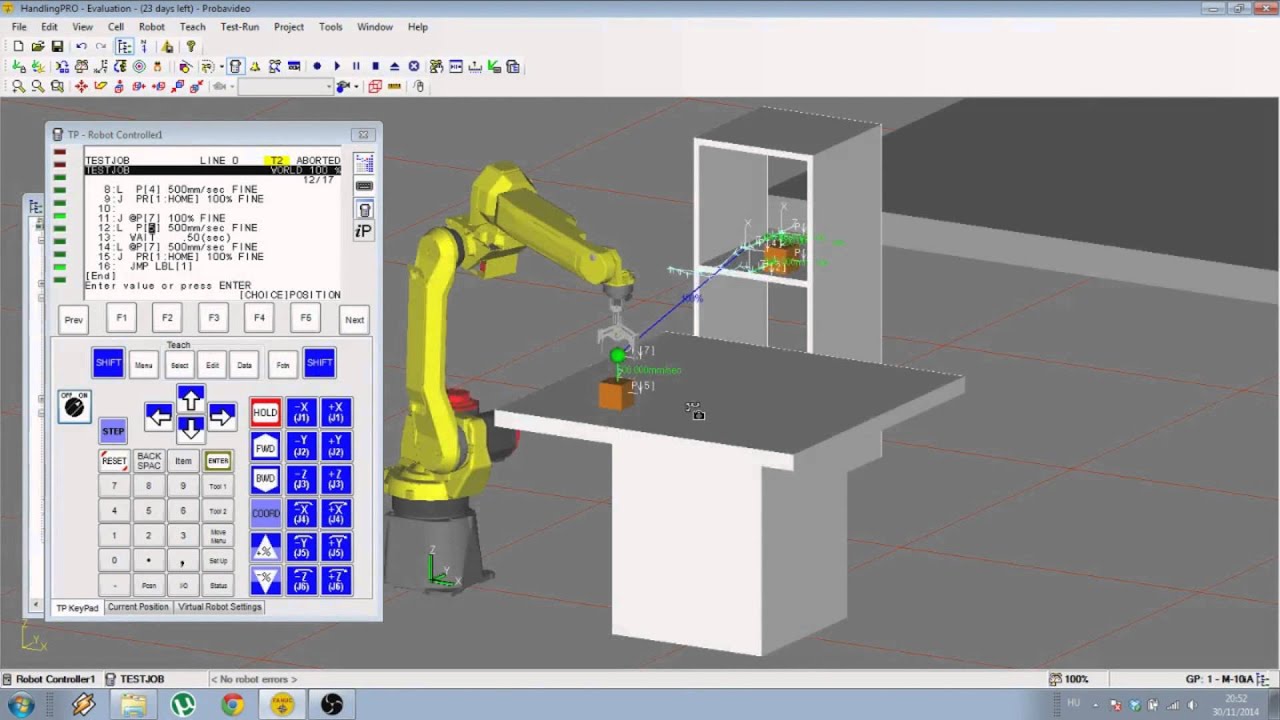Open the Teach menu
The image size is (1280, 720).
[193, 27]
